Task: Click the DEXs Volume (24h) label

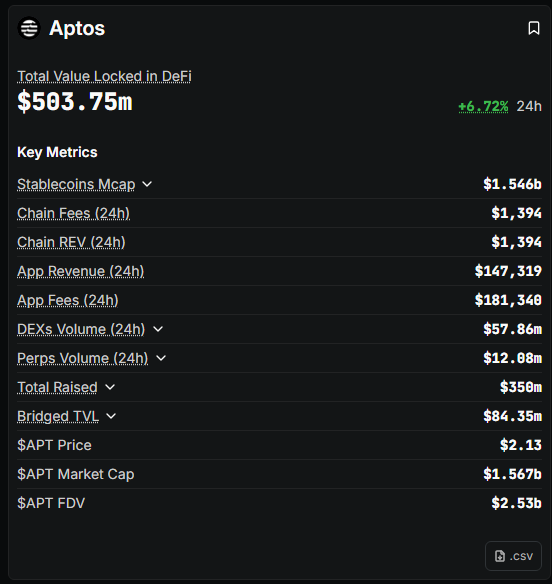Action: (x=81, y=330)
